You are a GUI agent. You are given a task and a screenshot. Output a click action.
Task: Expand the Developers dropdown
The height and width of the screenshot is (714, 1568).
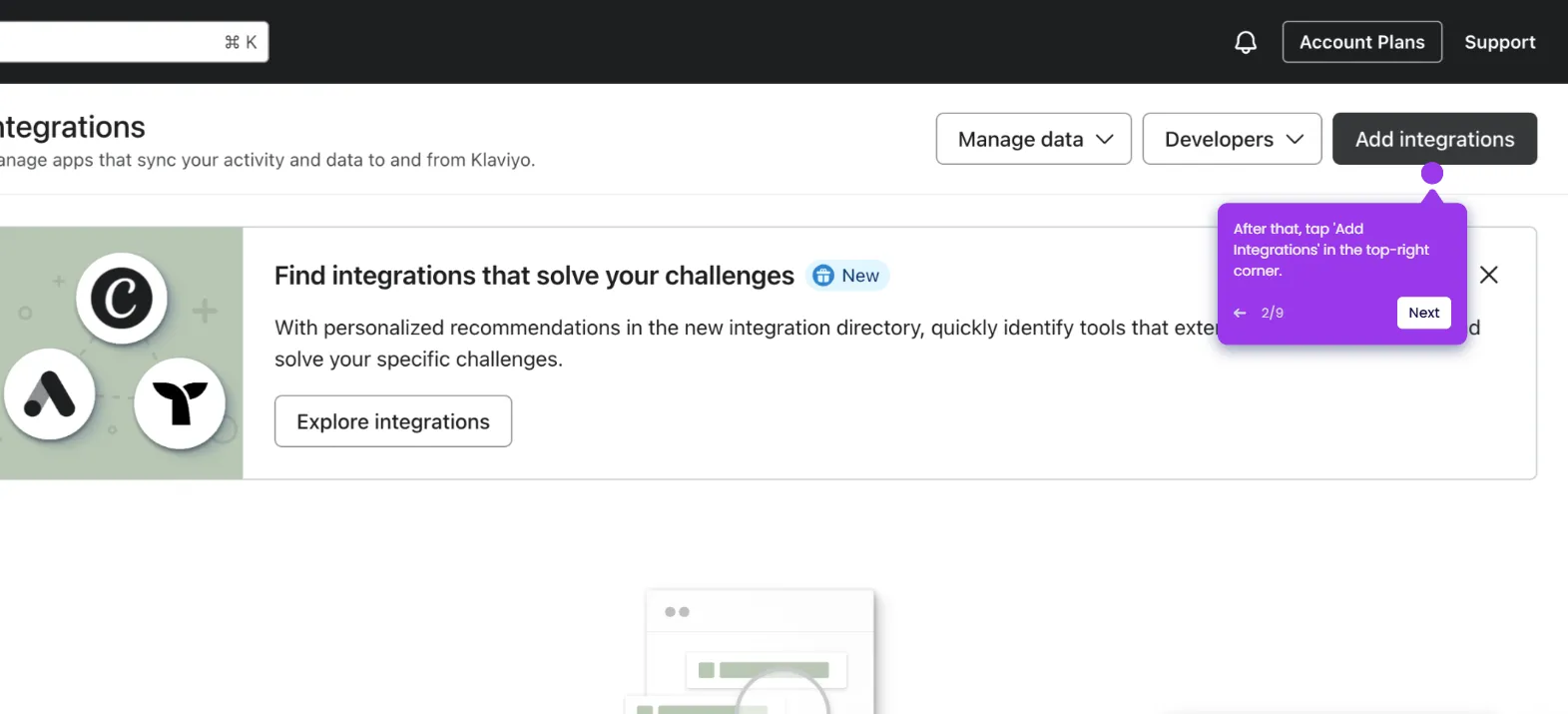tap(1232, 139)
